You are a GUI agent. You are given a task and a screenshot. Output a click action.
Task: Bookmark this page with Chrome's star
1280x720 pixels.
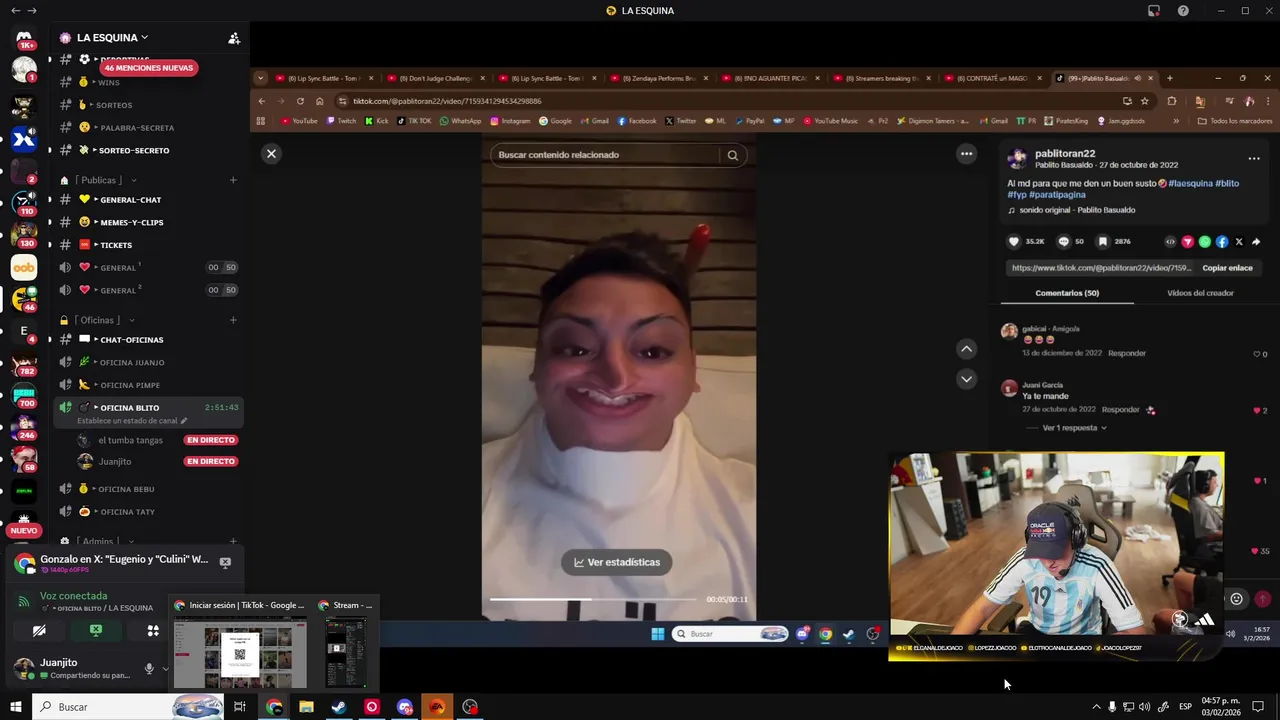pos(1145,101)
